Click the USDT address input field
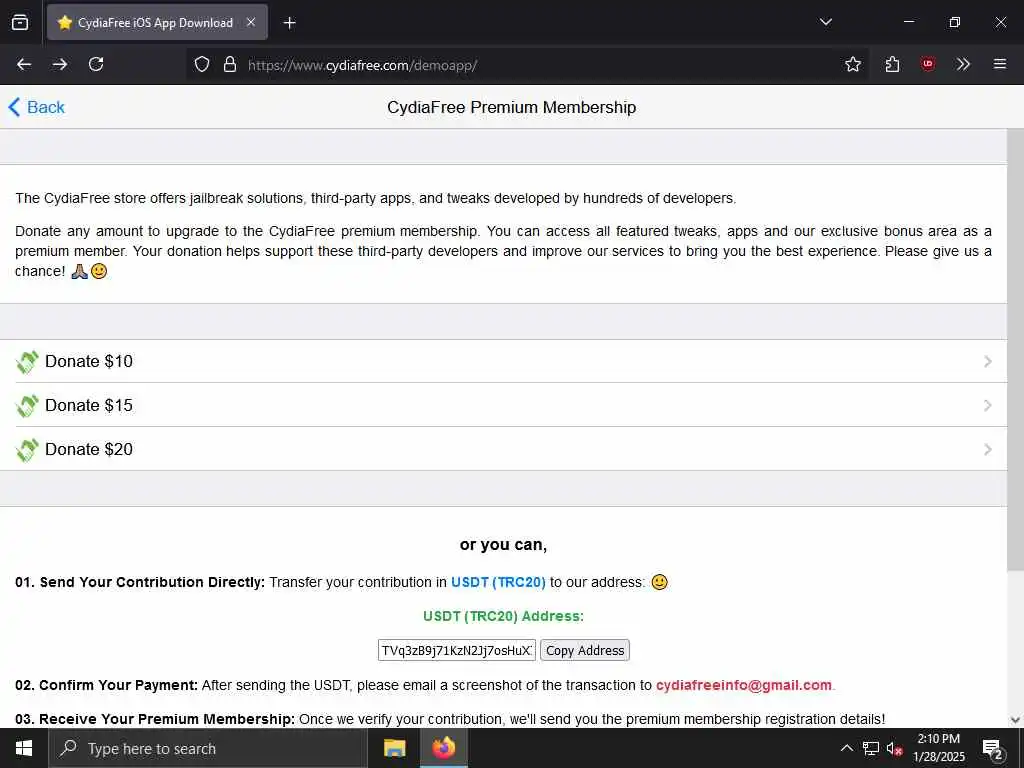This screenshot has height=768, width=1024. coord(456,650)
